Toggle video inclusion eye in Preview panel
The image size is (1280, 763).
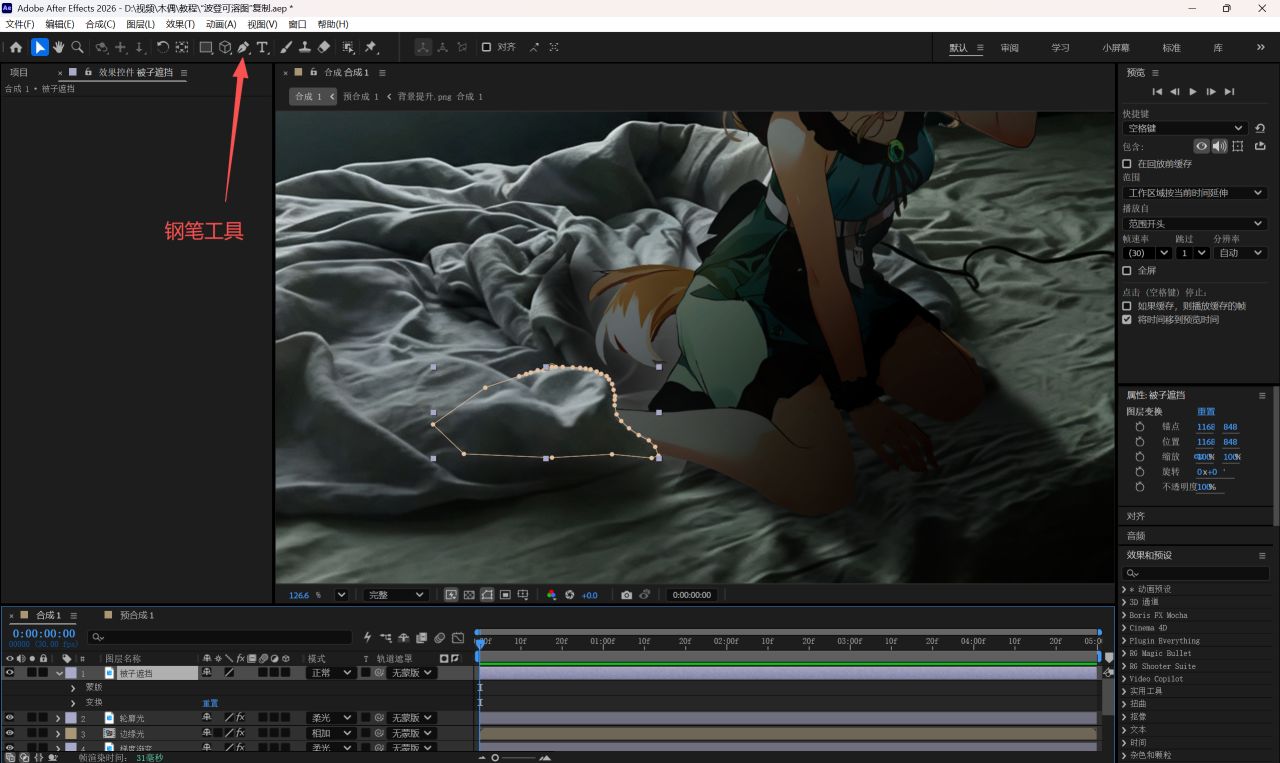pos(1201,146)
